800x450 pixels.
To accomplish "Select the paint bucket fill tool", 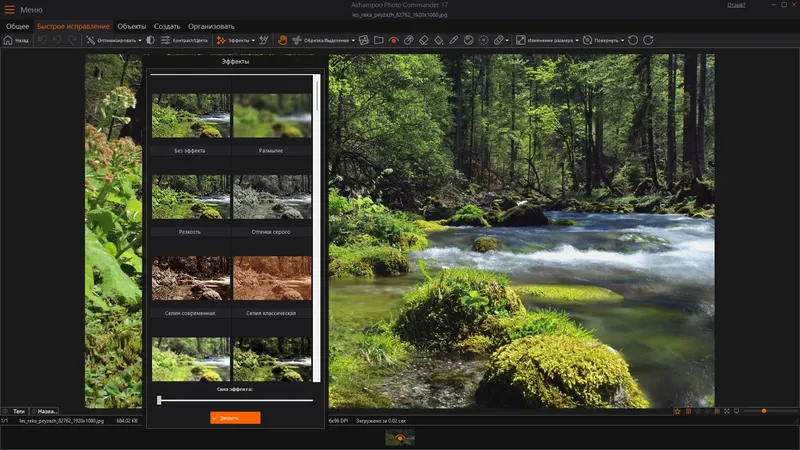I will click(x=439, y=40).
